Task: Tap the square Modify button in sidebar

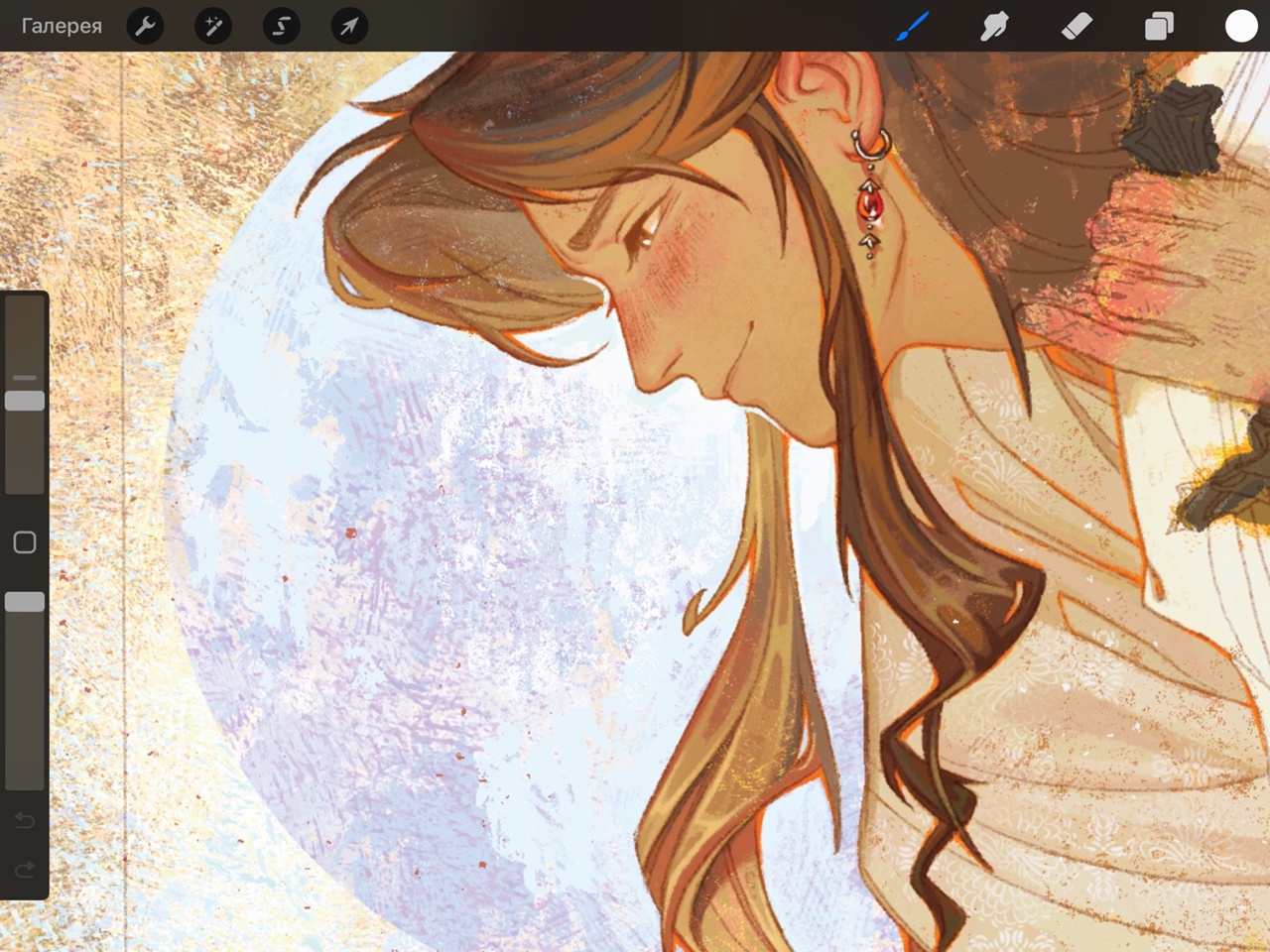Action: point(25,541)
